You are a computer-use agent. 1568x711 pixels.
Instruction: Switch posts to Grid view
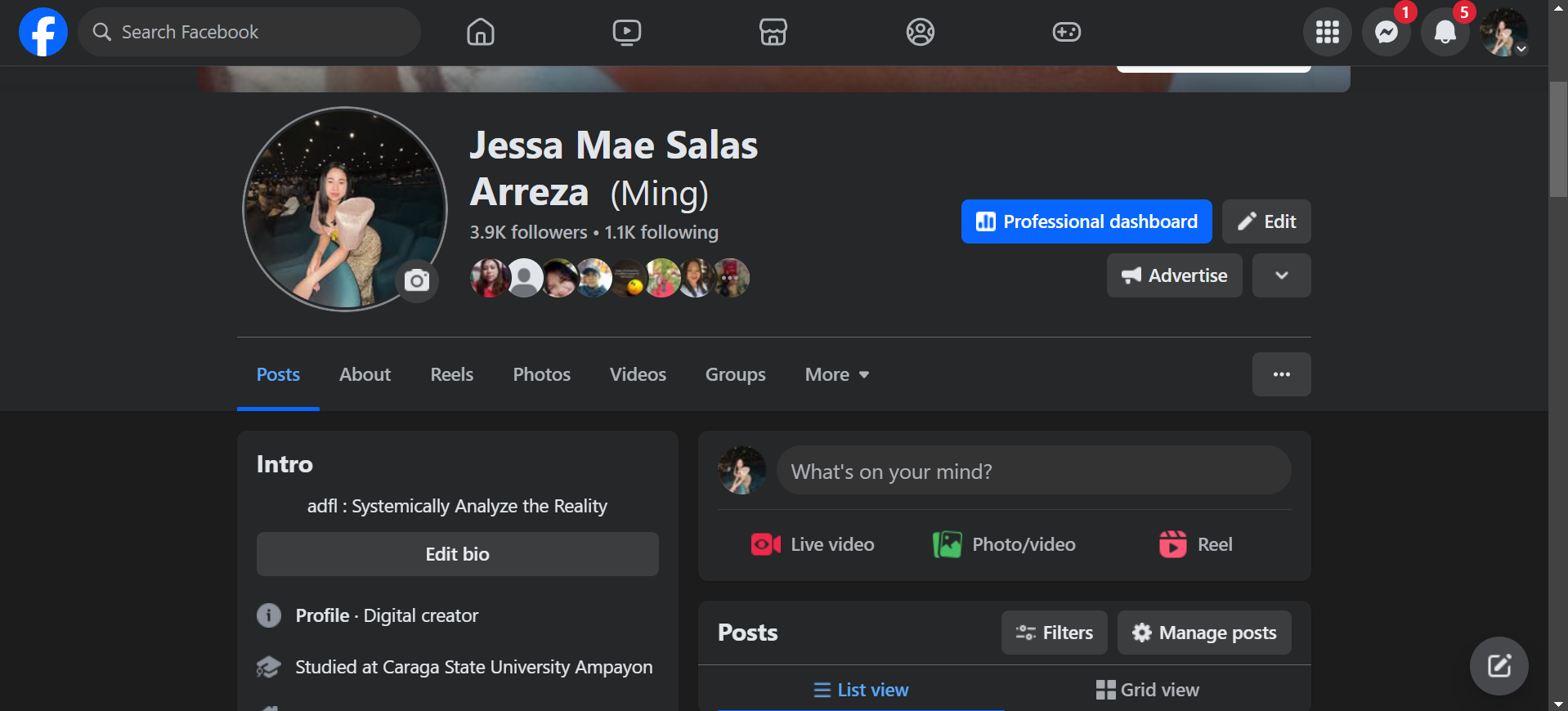tap(1148, 690)
